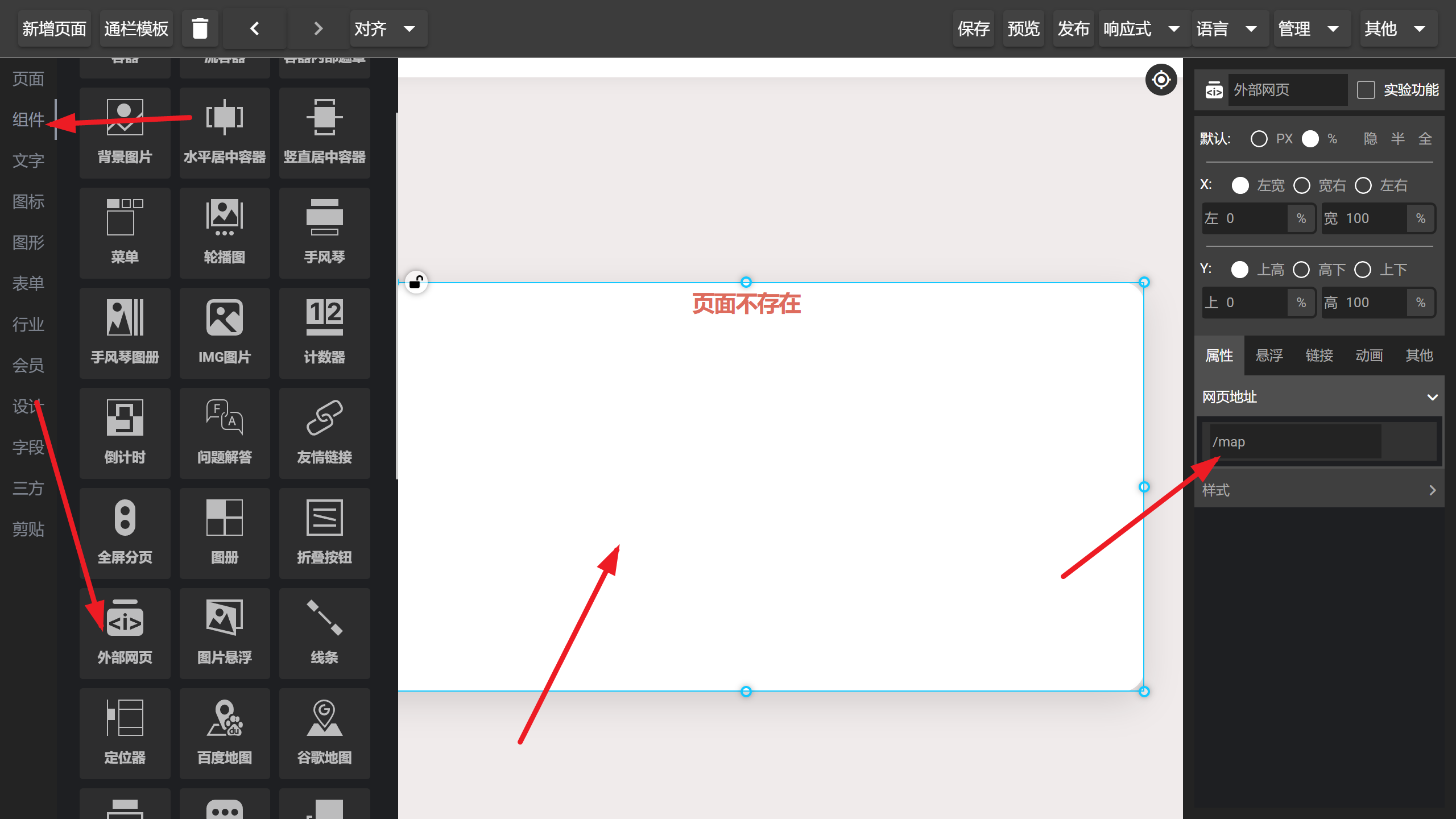Choose the 左右 X positioning radio
The height and width of the screenshot is (819, 1456).
(1363, 185)
